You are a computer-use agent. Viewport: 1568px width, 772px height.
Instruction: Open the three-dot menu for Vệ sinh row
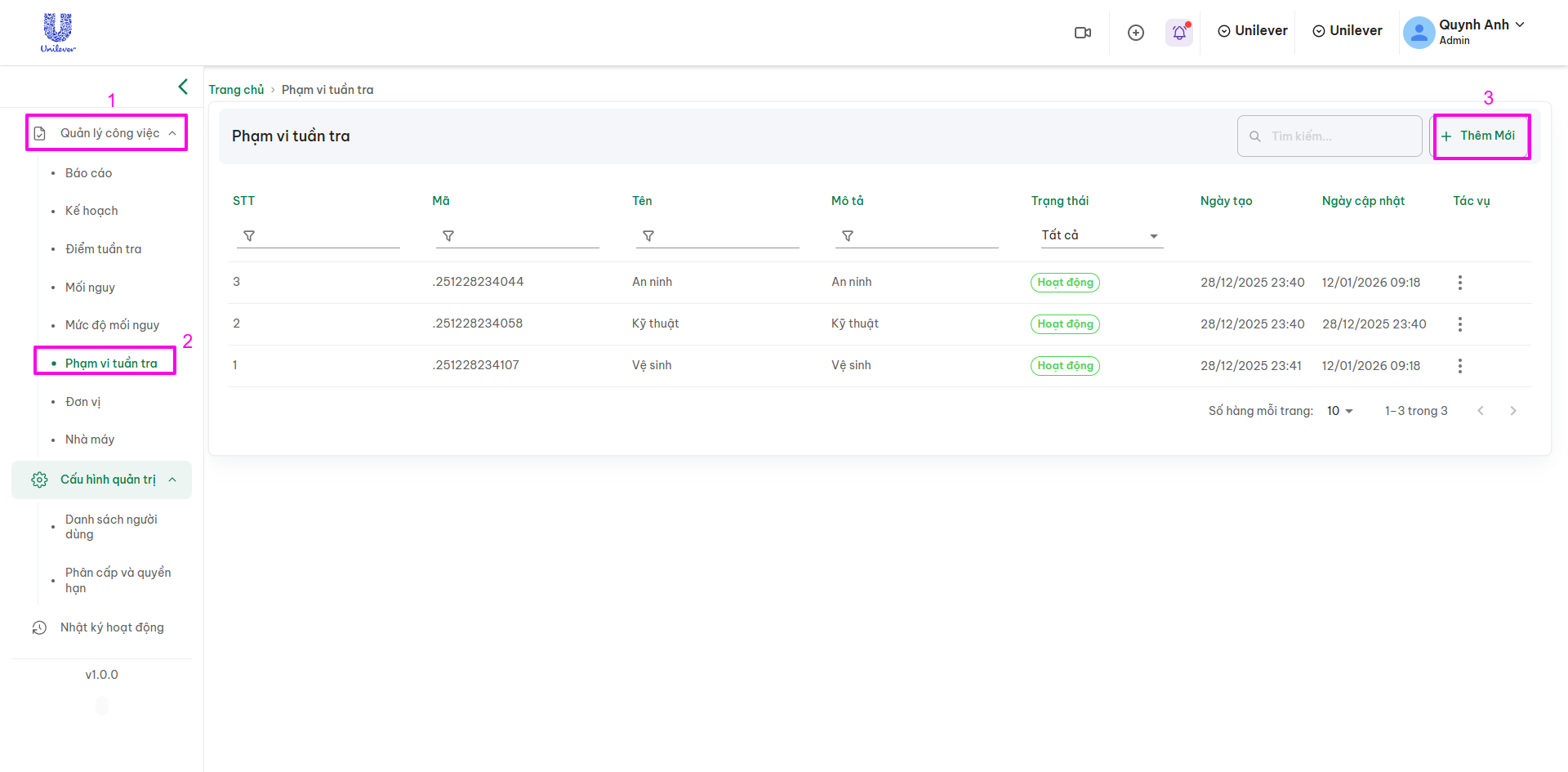[x=1459, y=366]
